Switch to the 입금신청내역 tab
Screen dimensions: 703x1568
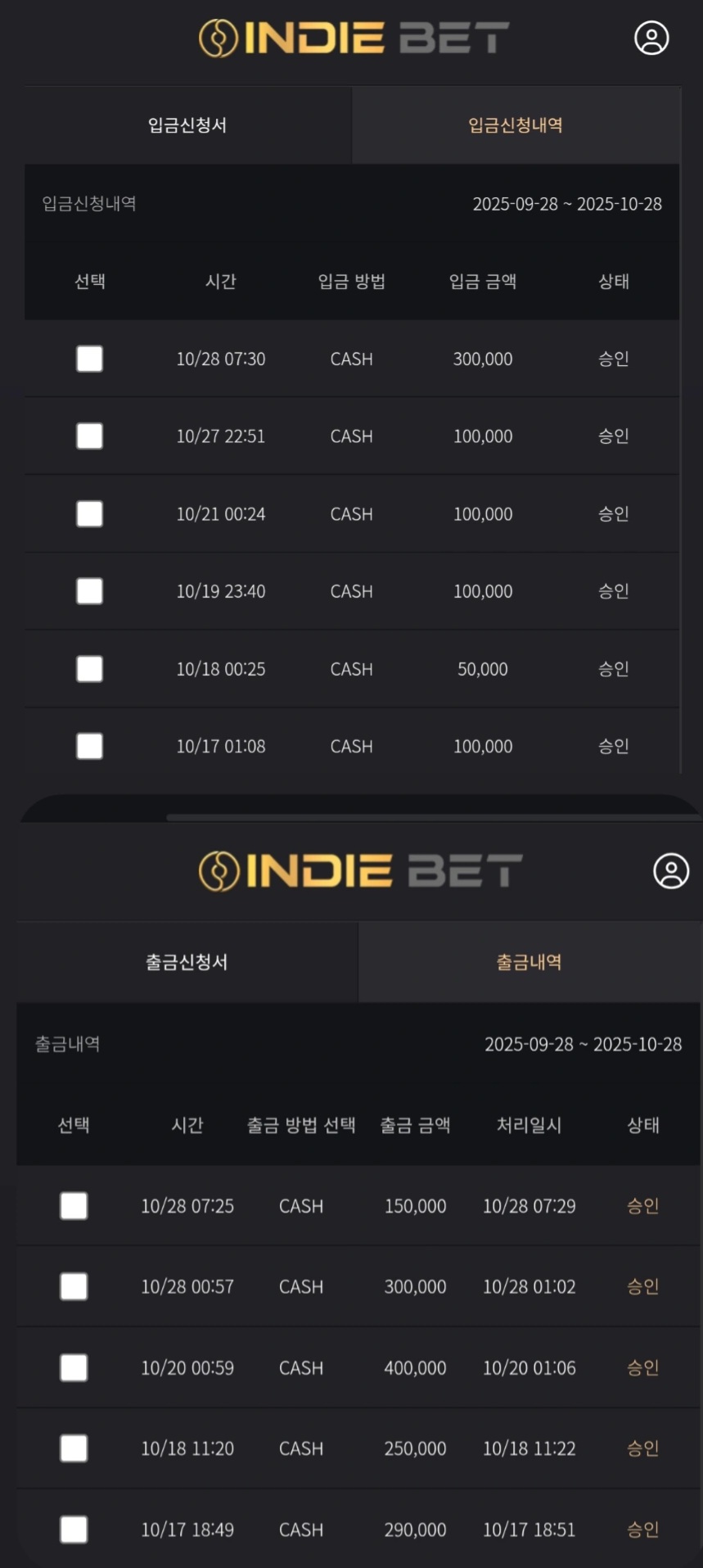[516, 125]
